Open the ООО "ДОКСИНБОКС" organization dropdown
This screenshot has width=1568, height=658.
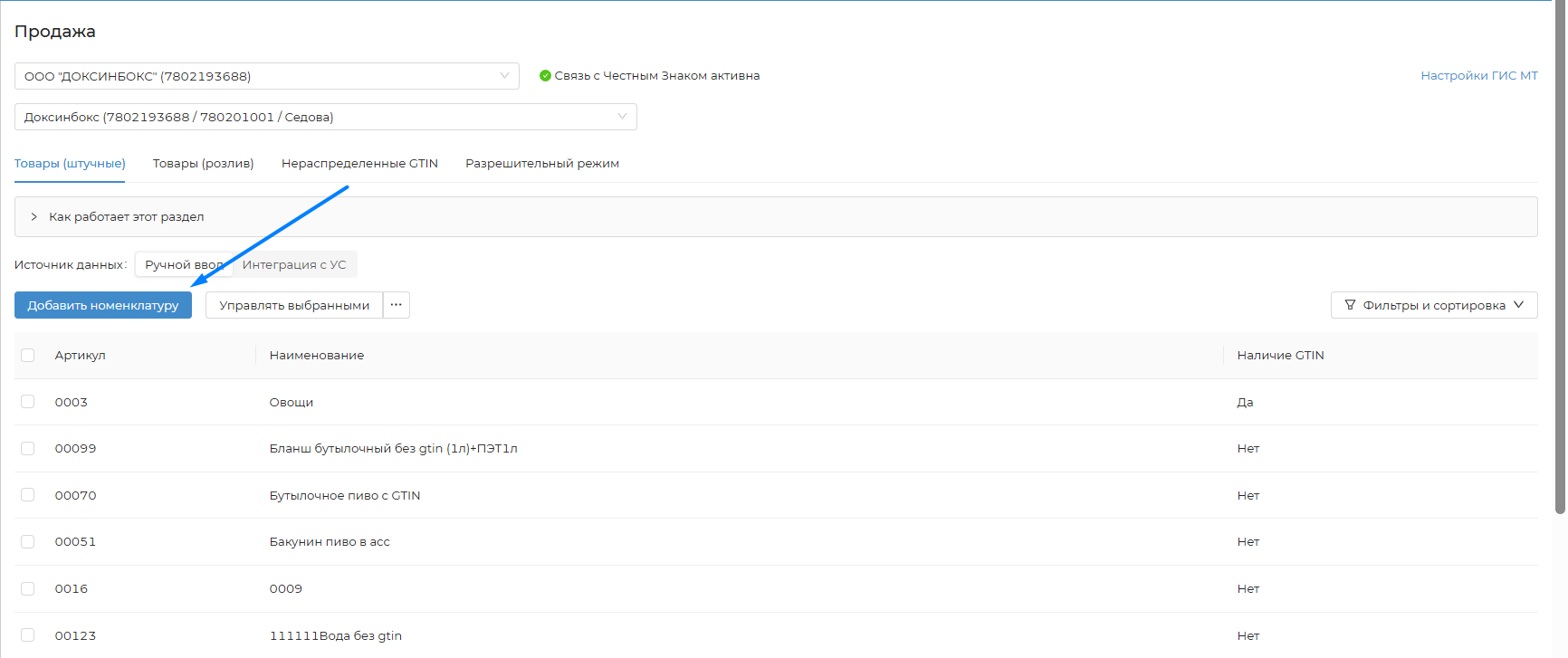[x=266, y=76]
